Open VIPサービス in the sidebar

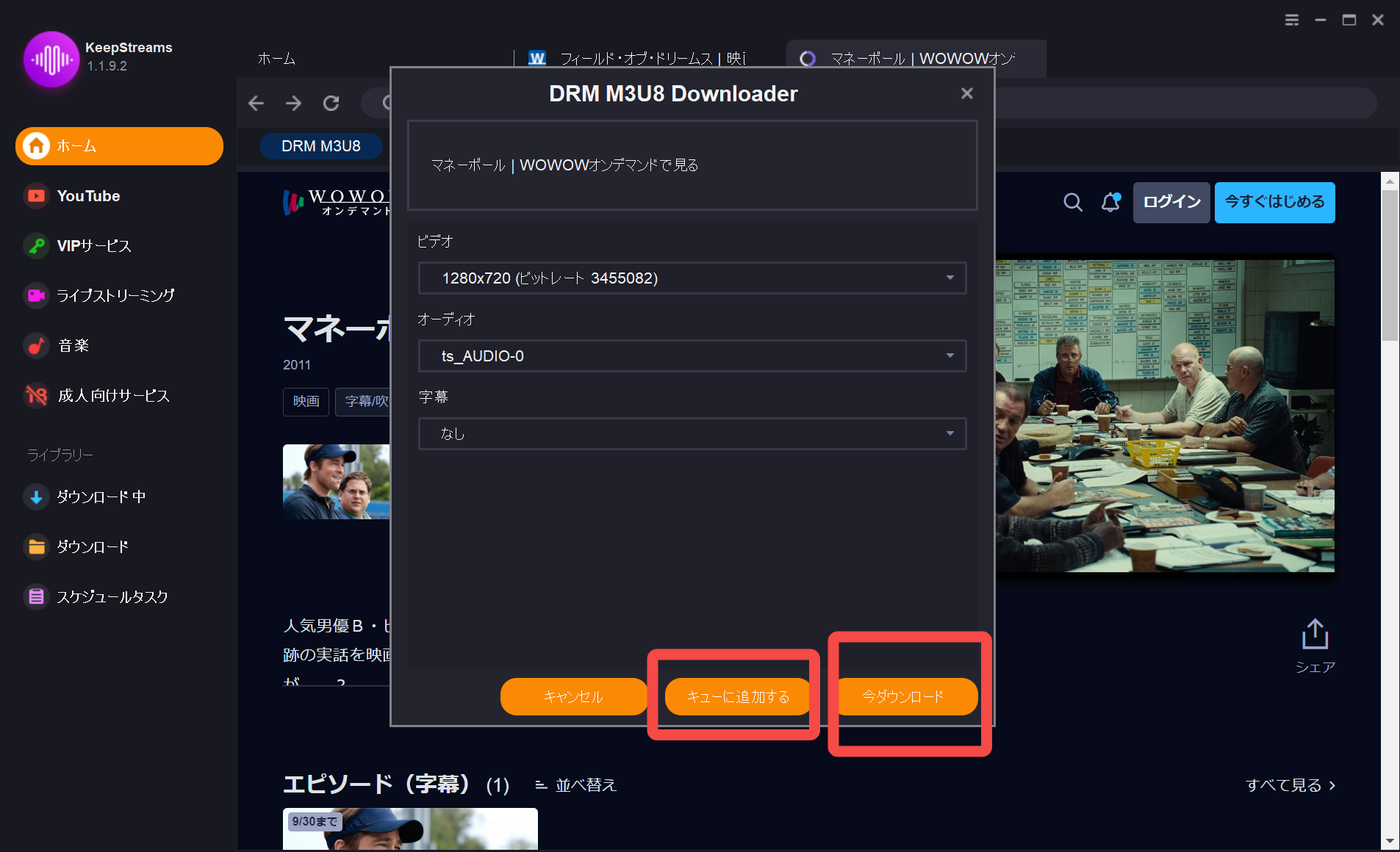pos(78,246)
